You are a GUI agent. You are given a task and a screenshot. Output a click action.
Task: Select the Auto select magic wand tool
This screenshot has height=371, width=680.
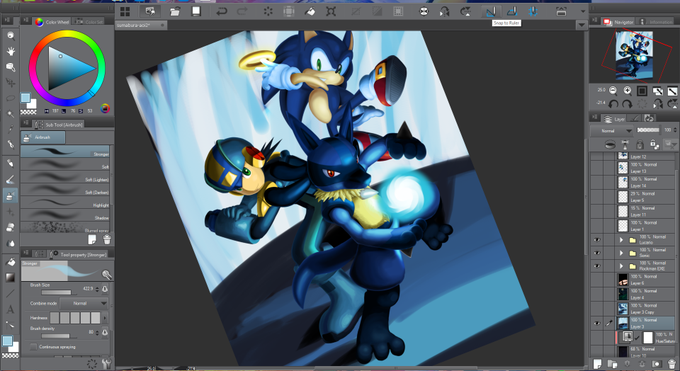tap(10, 114)
